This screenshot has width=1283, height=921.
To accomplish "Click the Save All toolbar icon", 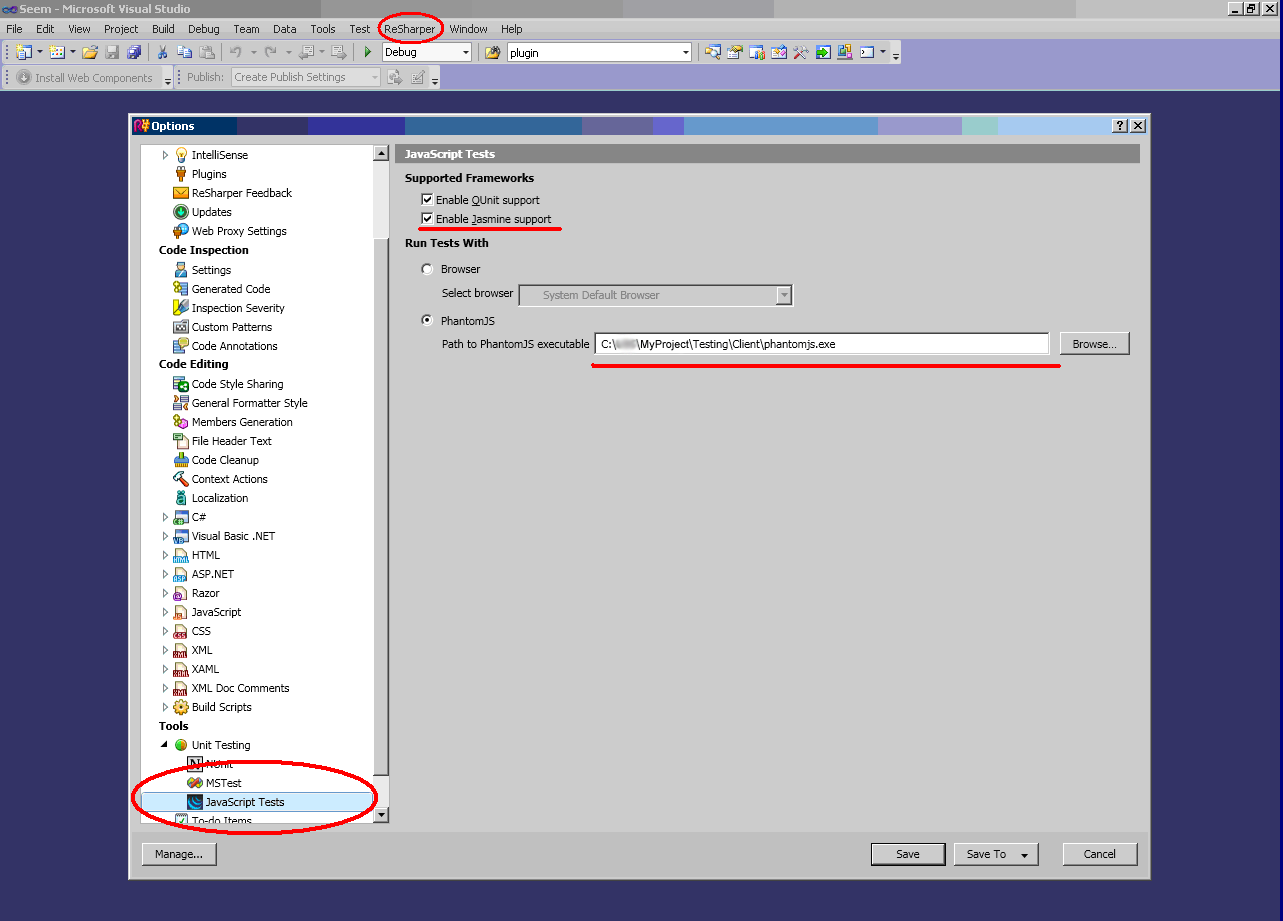I will pos(134,52).
